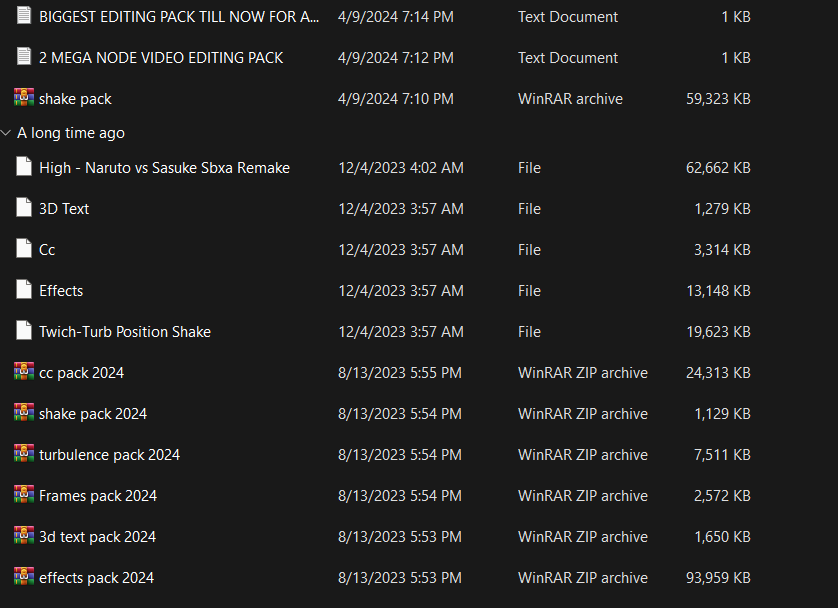Click the cc pack 2024 archive icon
838x608 pixels.
pyautogui.click(x=24, y=372)
